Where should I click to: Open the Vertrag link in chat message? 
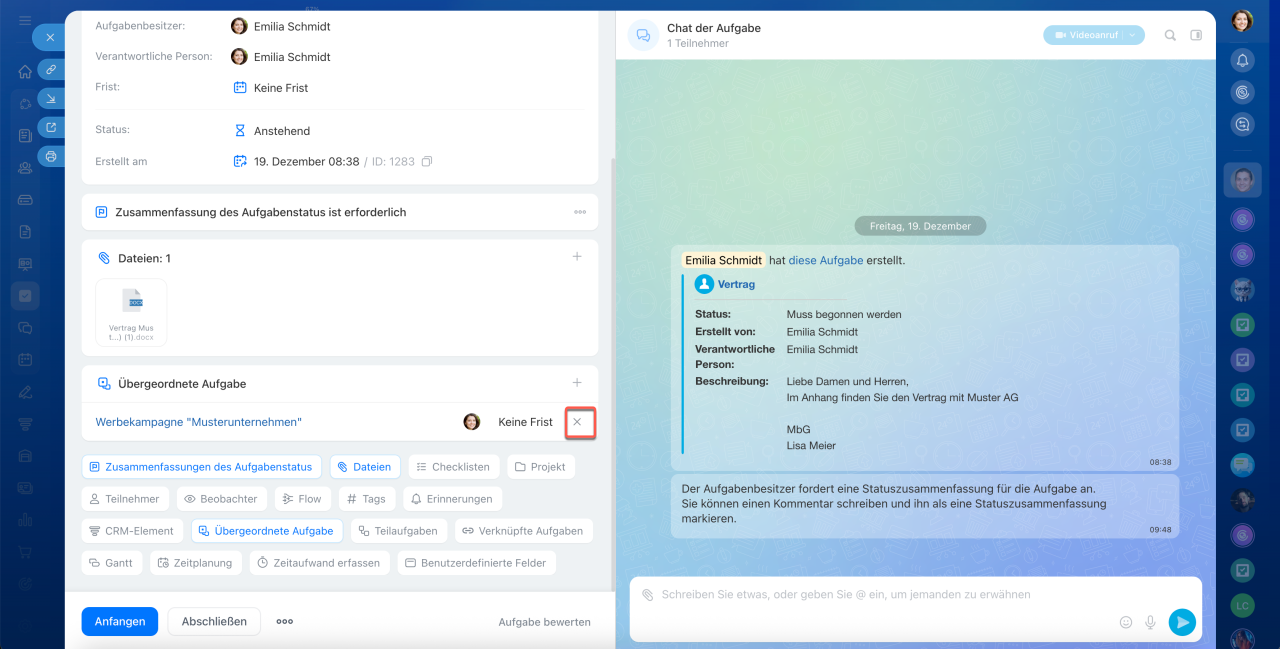[736, 284]
